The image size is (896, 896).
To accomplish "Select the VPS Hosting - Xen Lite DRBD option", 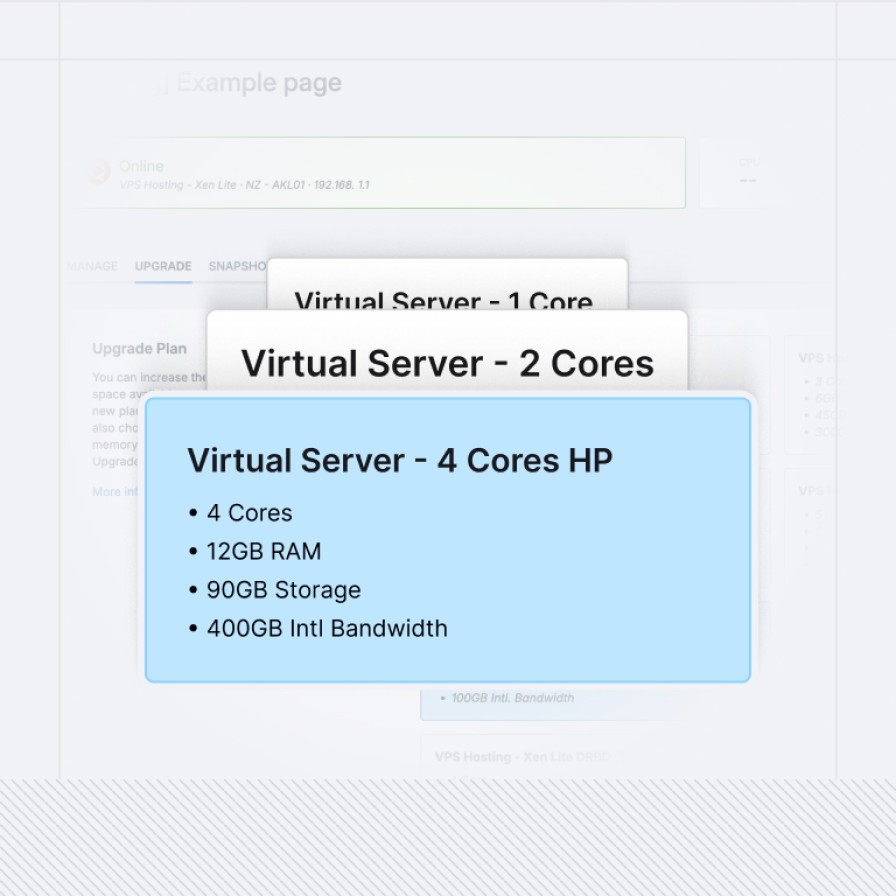I will (526, 757).
